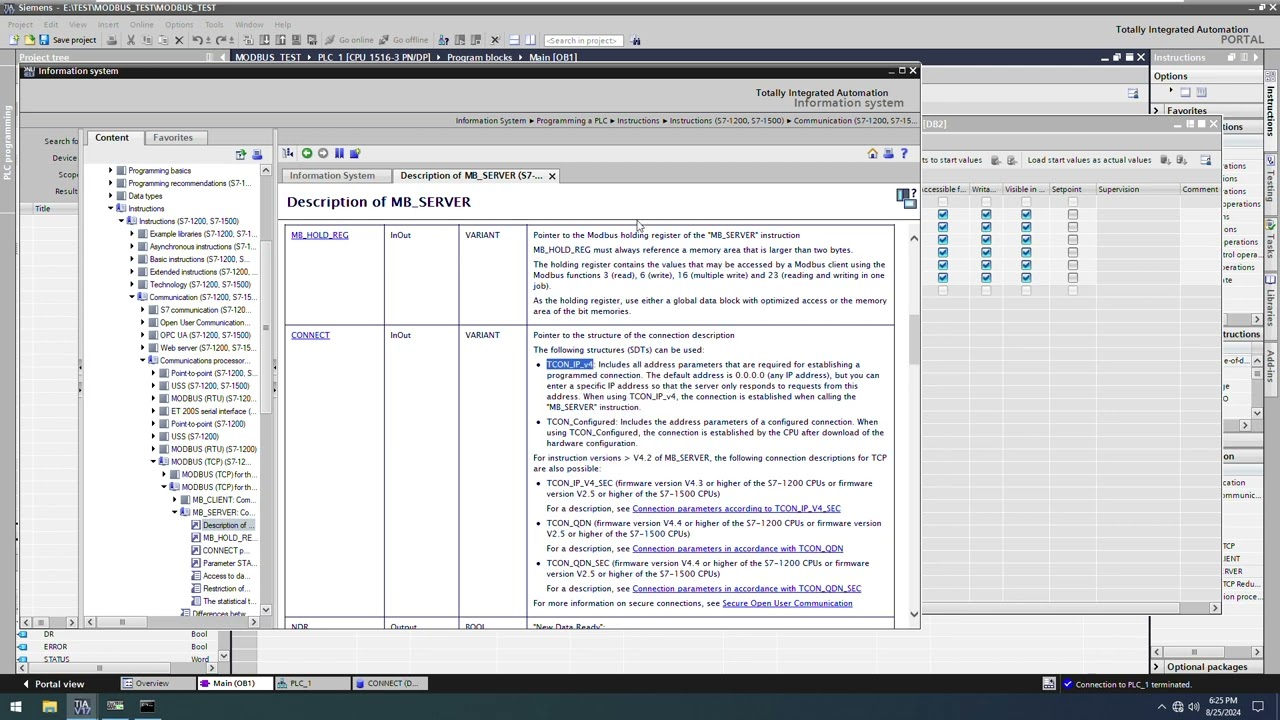
Task: Click the print icon above the contents tree
Action: click(257, 155)
